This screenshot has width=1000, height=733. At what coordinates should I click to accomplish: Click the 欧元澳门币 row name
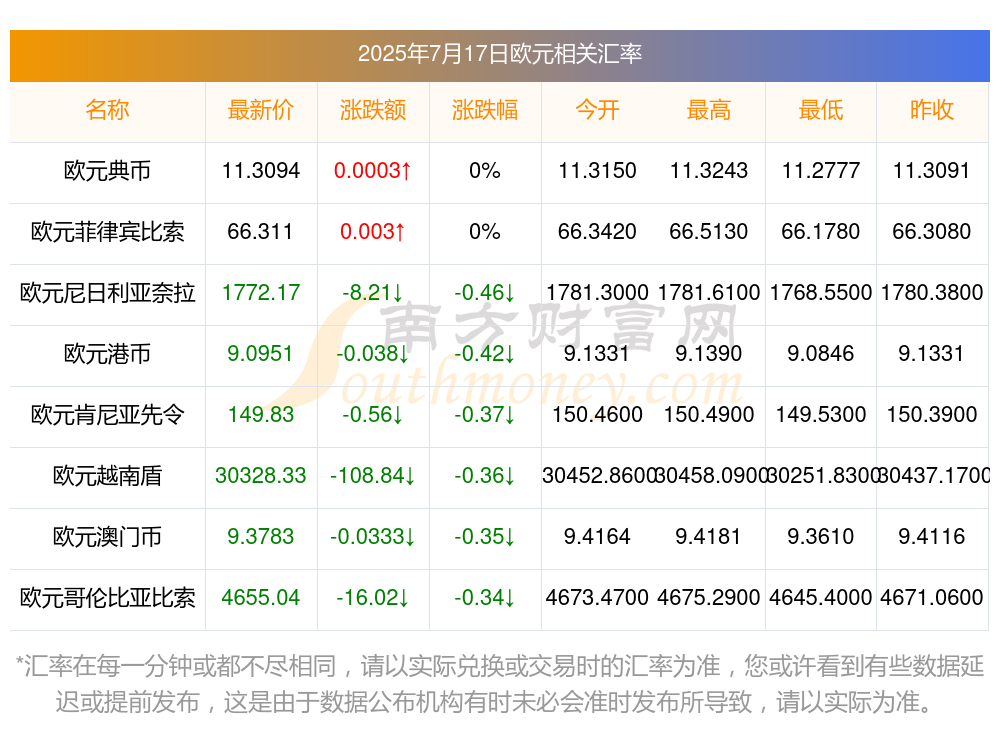pos(107,537)
